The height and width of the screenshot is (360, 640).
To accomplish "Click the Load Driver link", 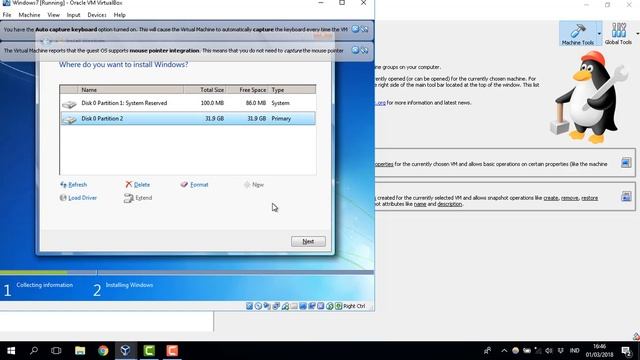I will pos(78,198).
